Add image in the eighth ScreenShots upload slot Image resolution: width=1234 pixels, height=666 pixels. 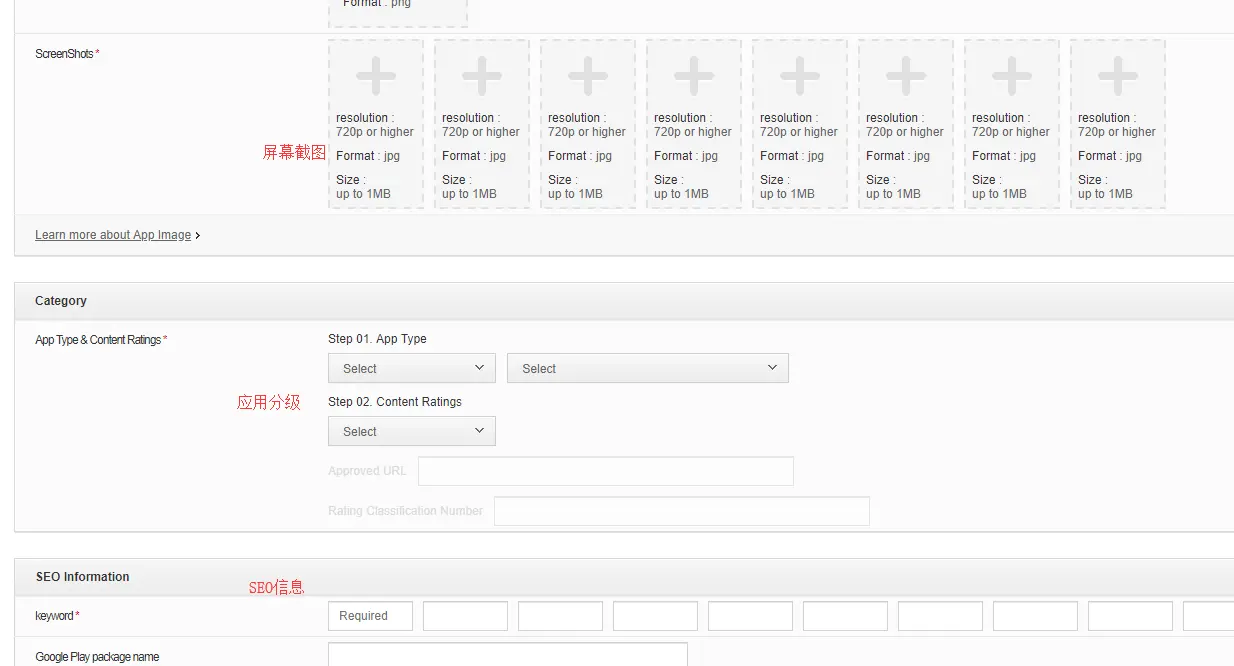tap(1118, 124)
